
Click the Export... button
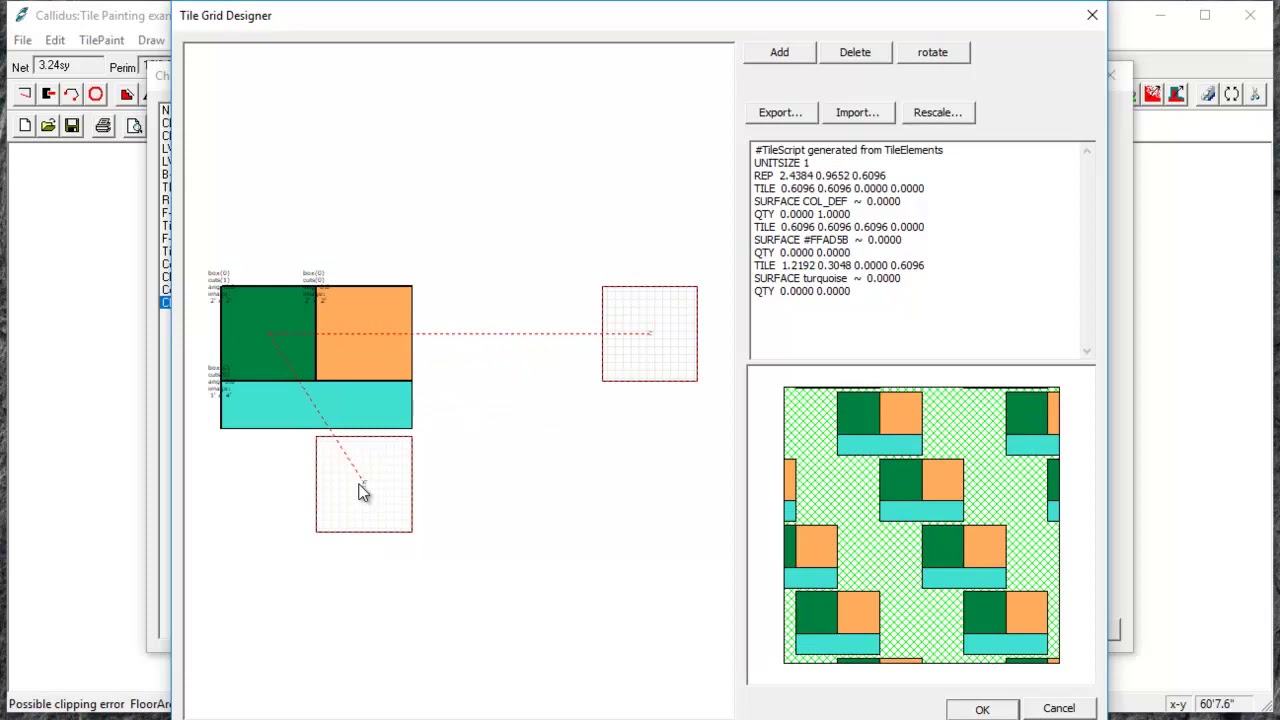point(780,112)
